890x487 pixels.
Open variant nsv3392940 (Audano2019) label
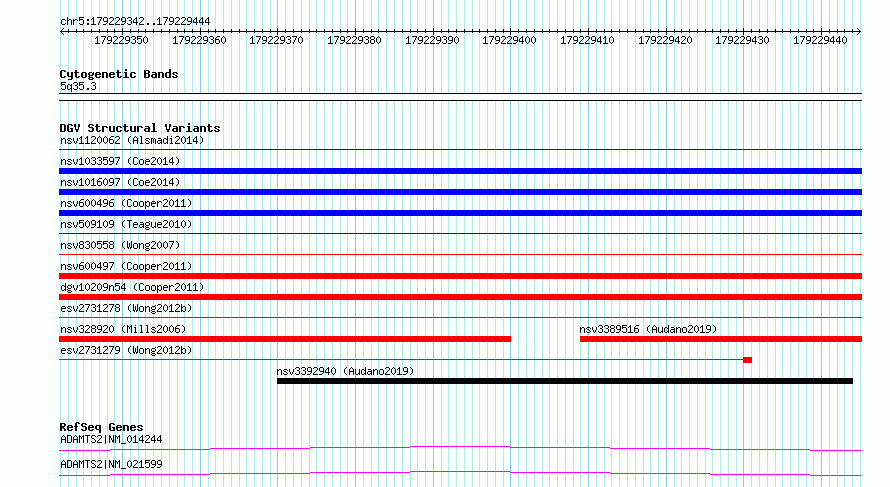(345, 371)
